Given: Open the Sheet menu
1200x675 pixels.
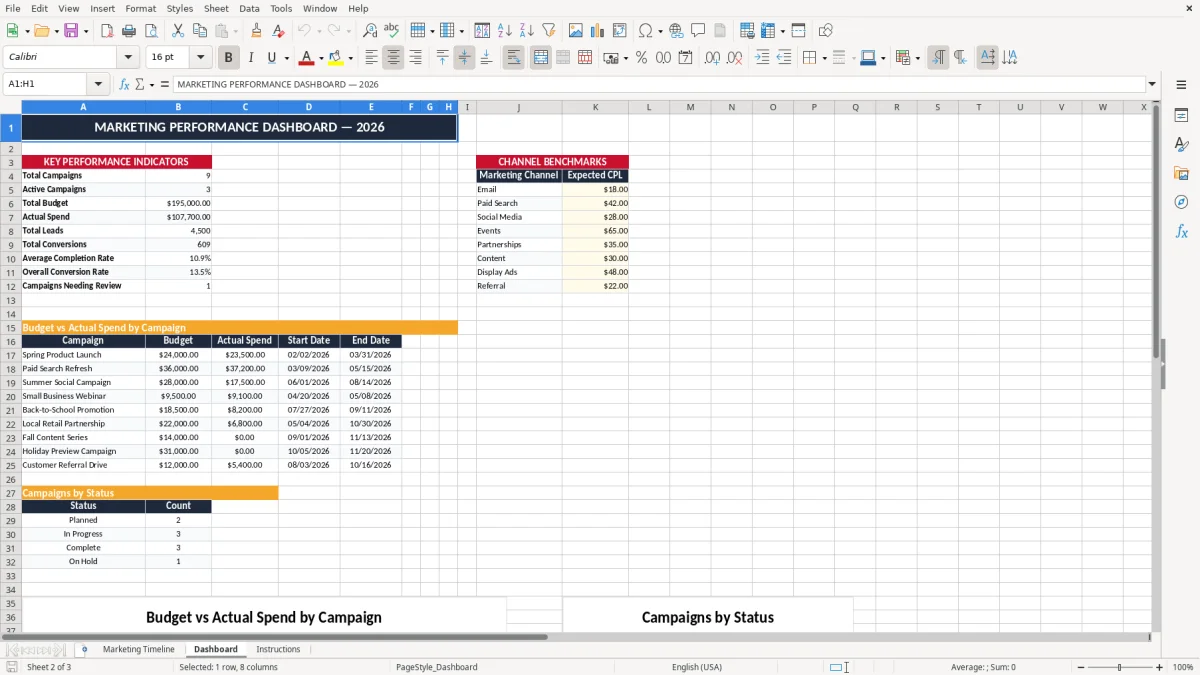Looking at the screenshot, I should (x=216, y=8).
